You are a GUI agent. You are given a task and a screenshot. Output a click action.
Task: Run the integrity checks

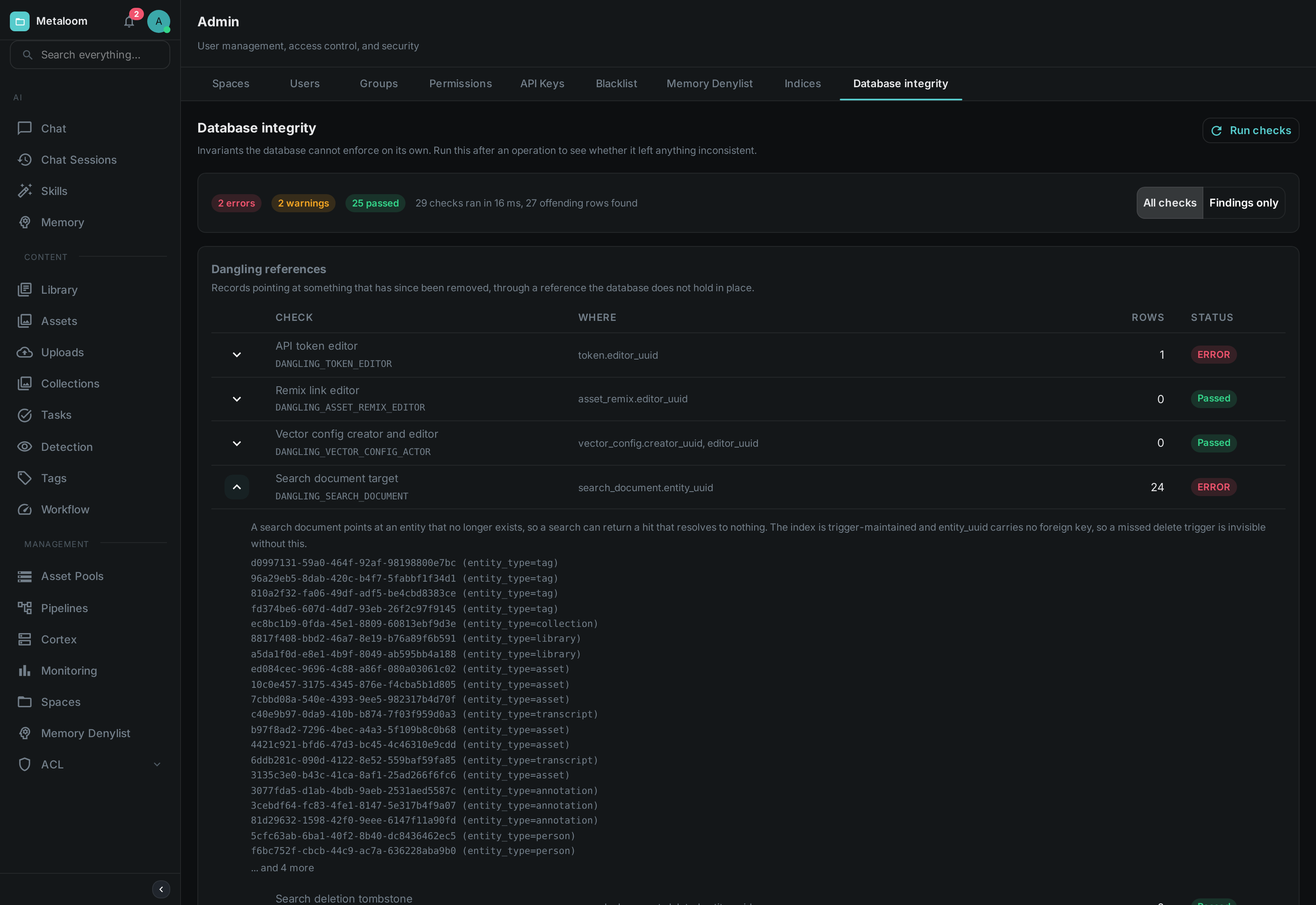[x=1251, y=130]
